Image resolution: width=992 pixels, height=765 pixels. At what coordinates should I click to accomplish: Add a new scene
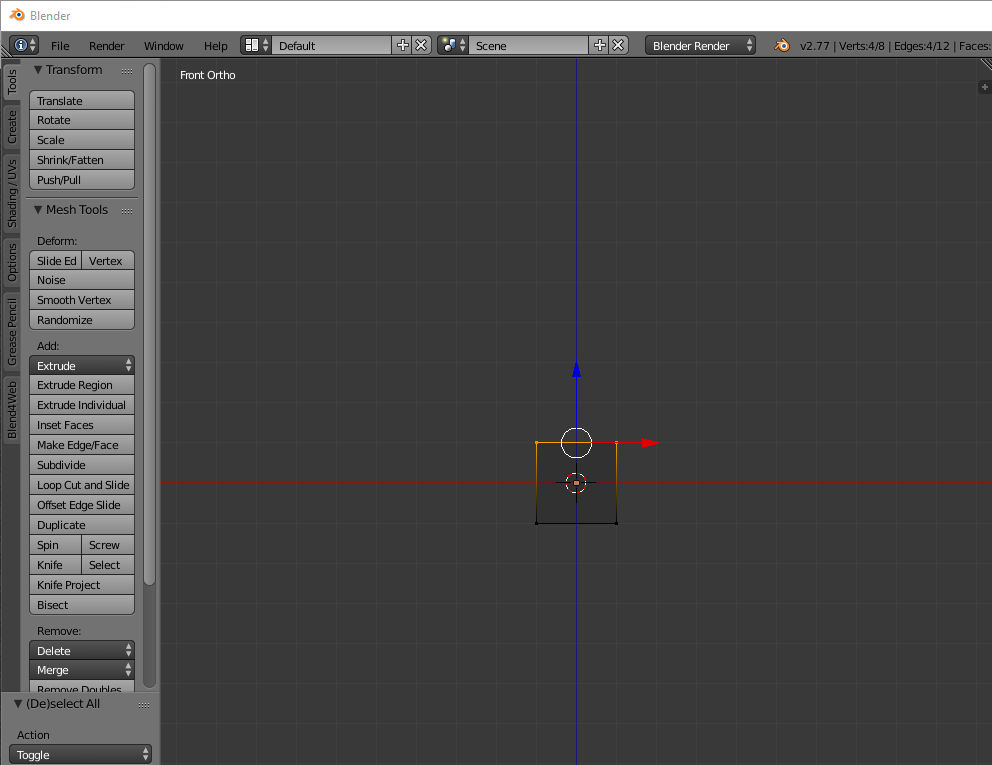coord(599,46)
